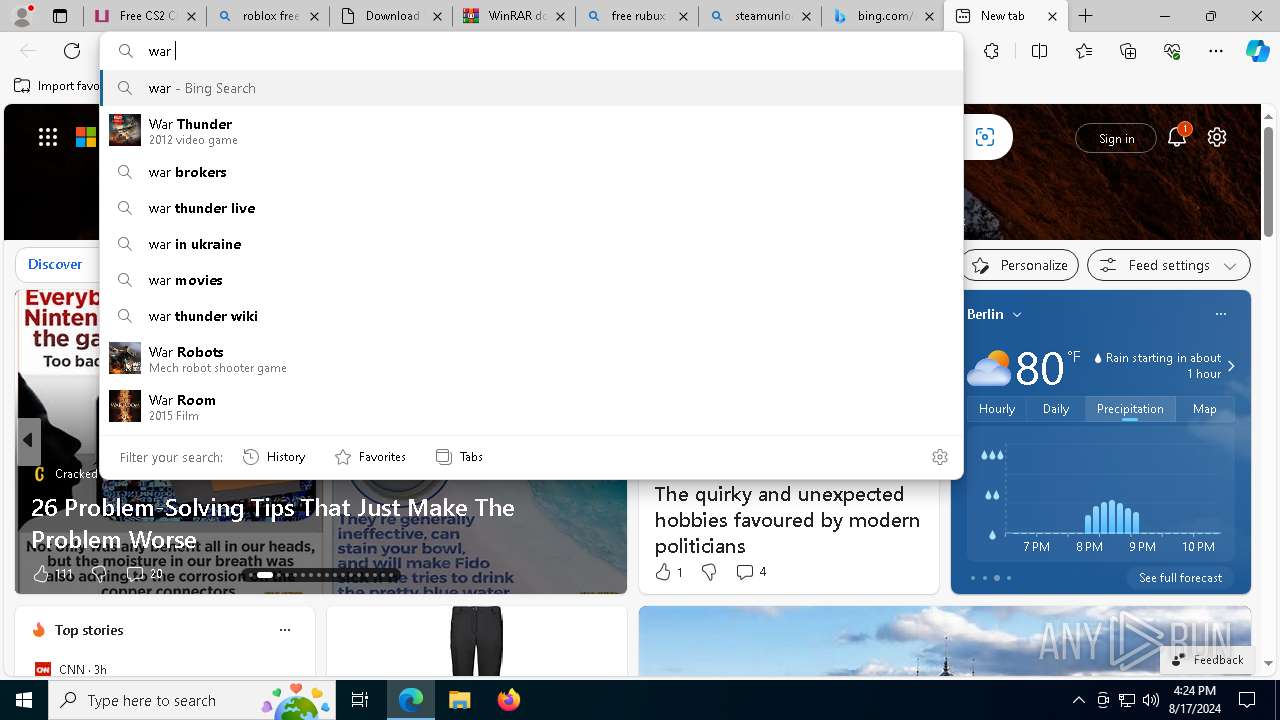1280x720 pixels.
Task: Dislike the quirky hobbies article
Action: [709, 572]
